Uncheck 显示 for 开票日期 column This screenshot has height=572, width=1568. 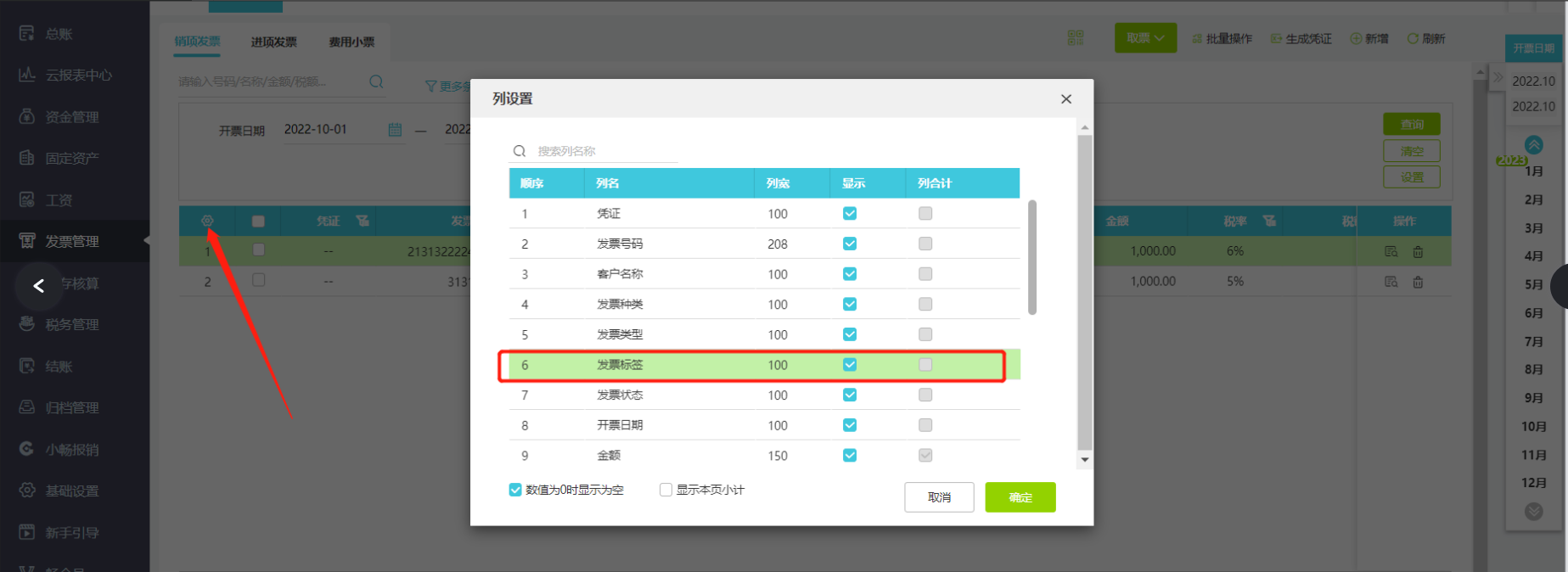850,425
